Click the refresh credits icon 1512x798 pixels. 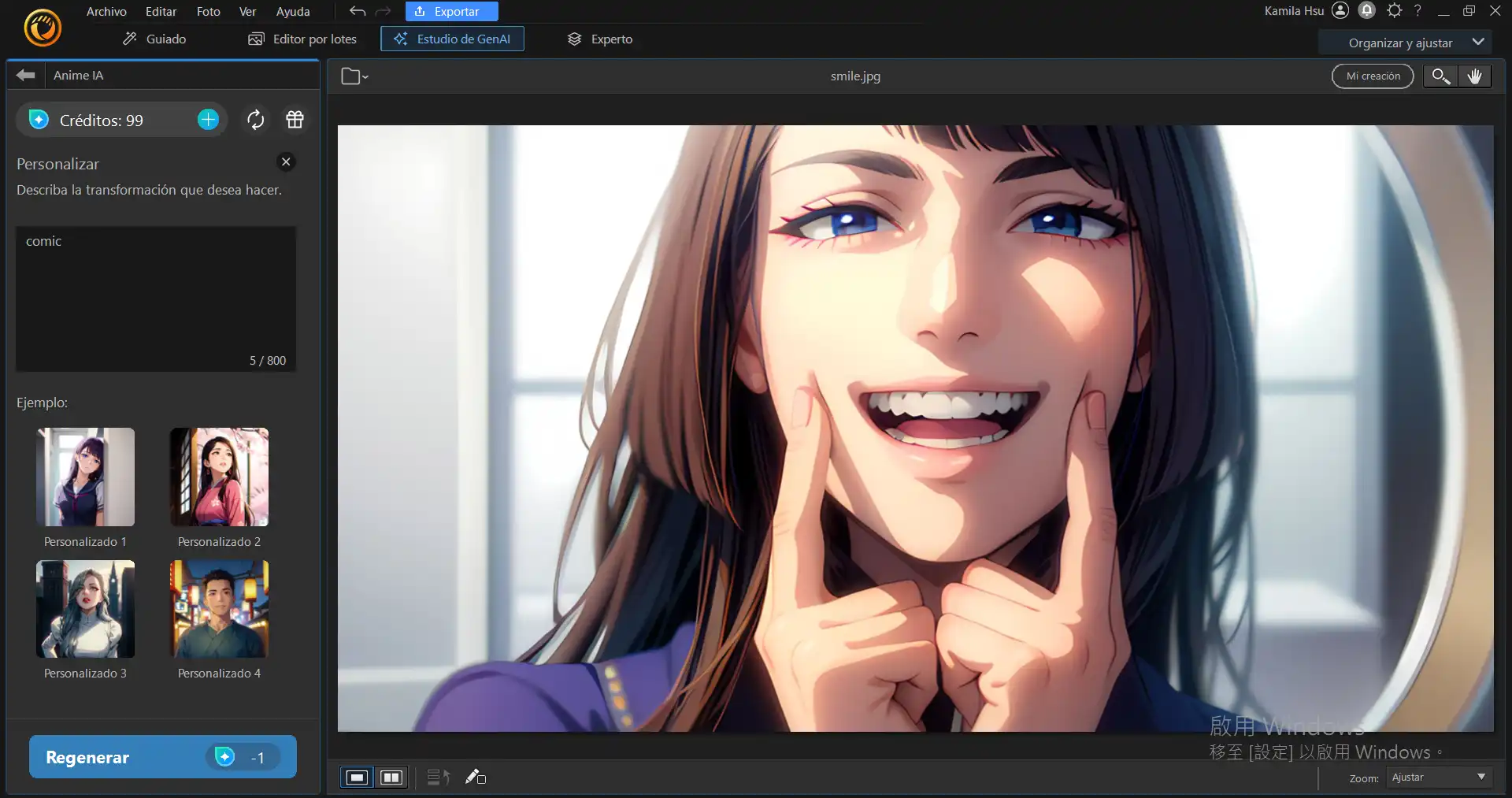(x=255, y=120)
